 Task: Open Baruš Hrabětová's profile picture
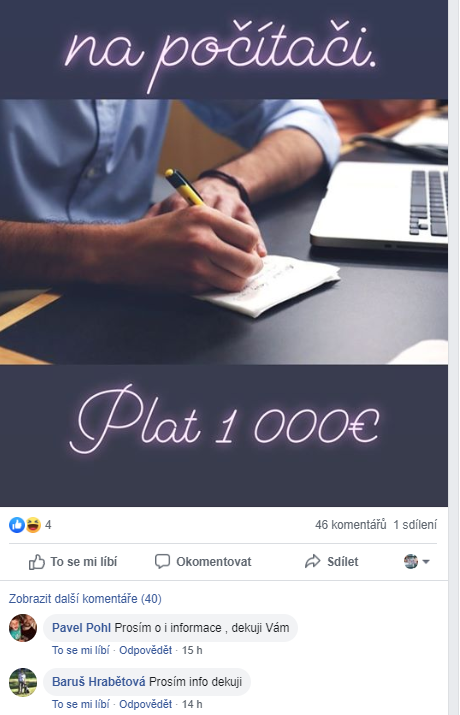coord(23,682)
